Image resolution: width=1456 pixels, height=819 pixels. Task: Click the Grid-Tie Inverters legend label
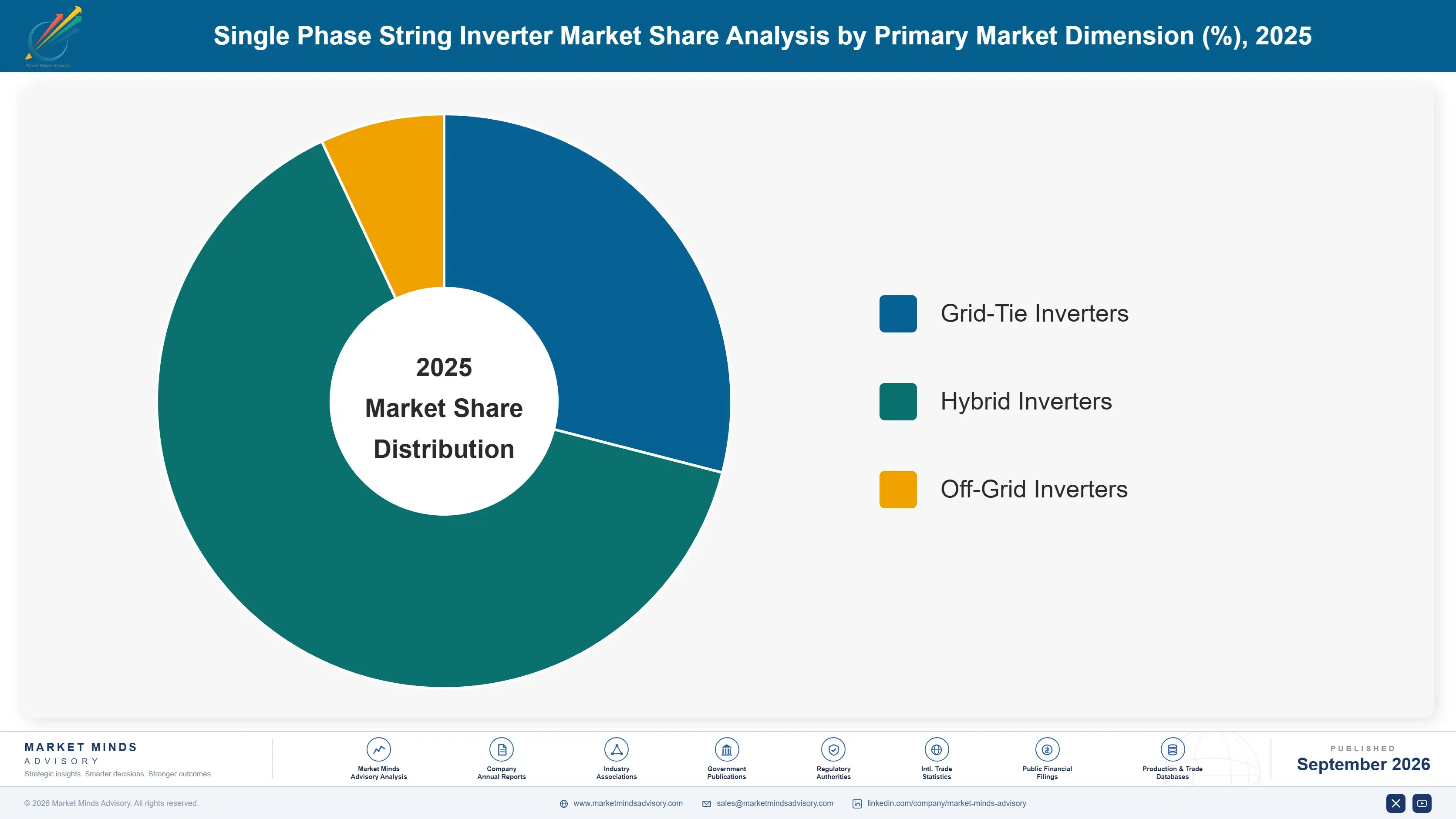click(1034, 313)
